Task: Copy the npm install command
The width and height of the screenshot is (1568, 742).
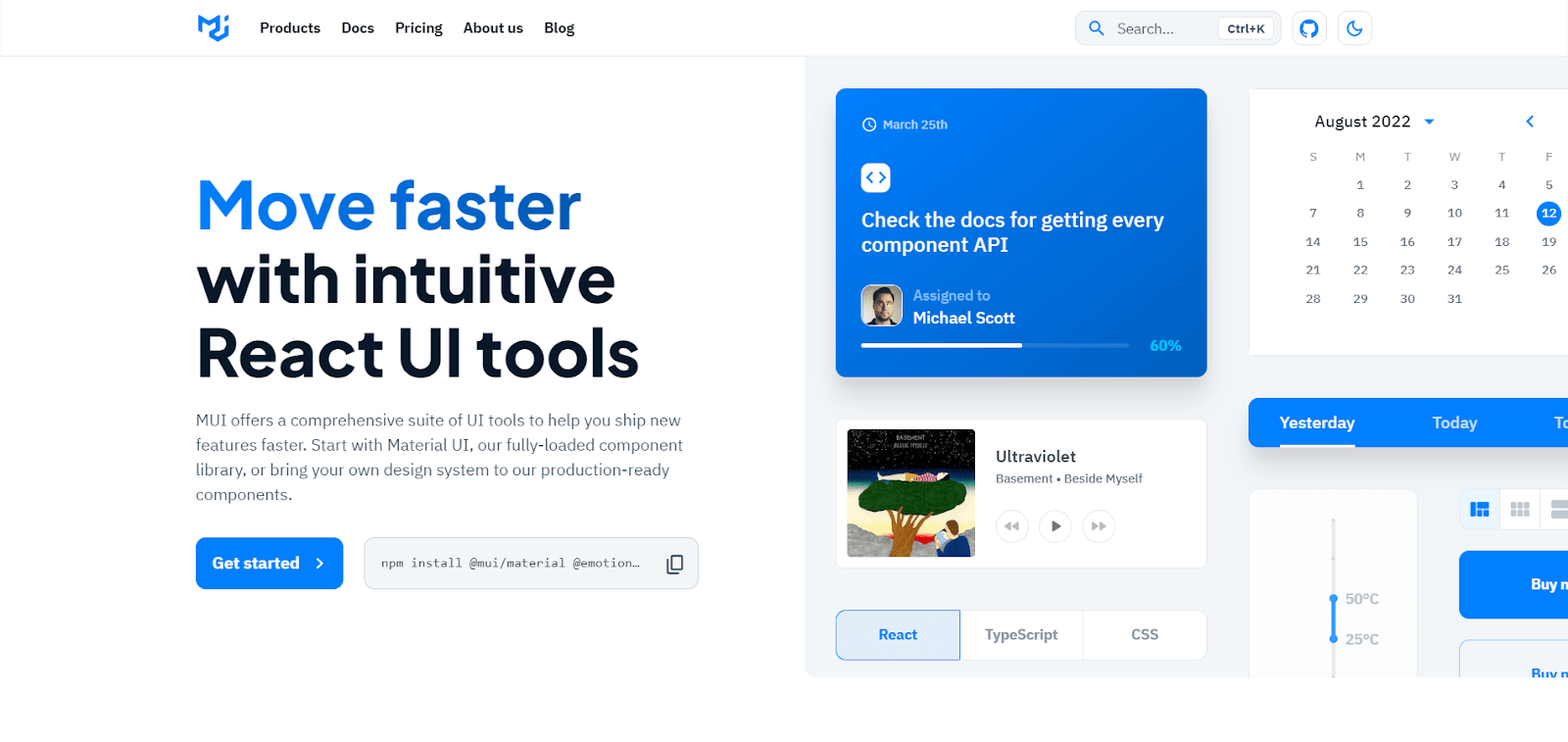Action: pos(674,564)
